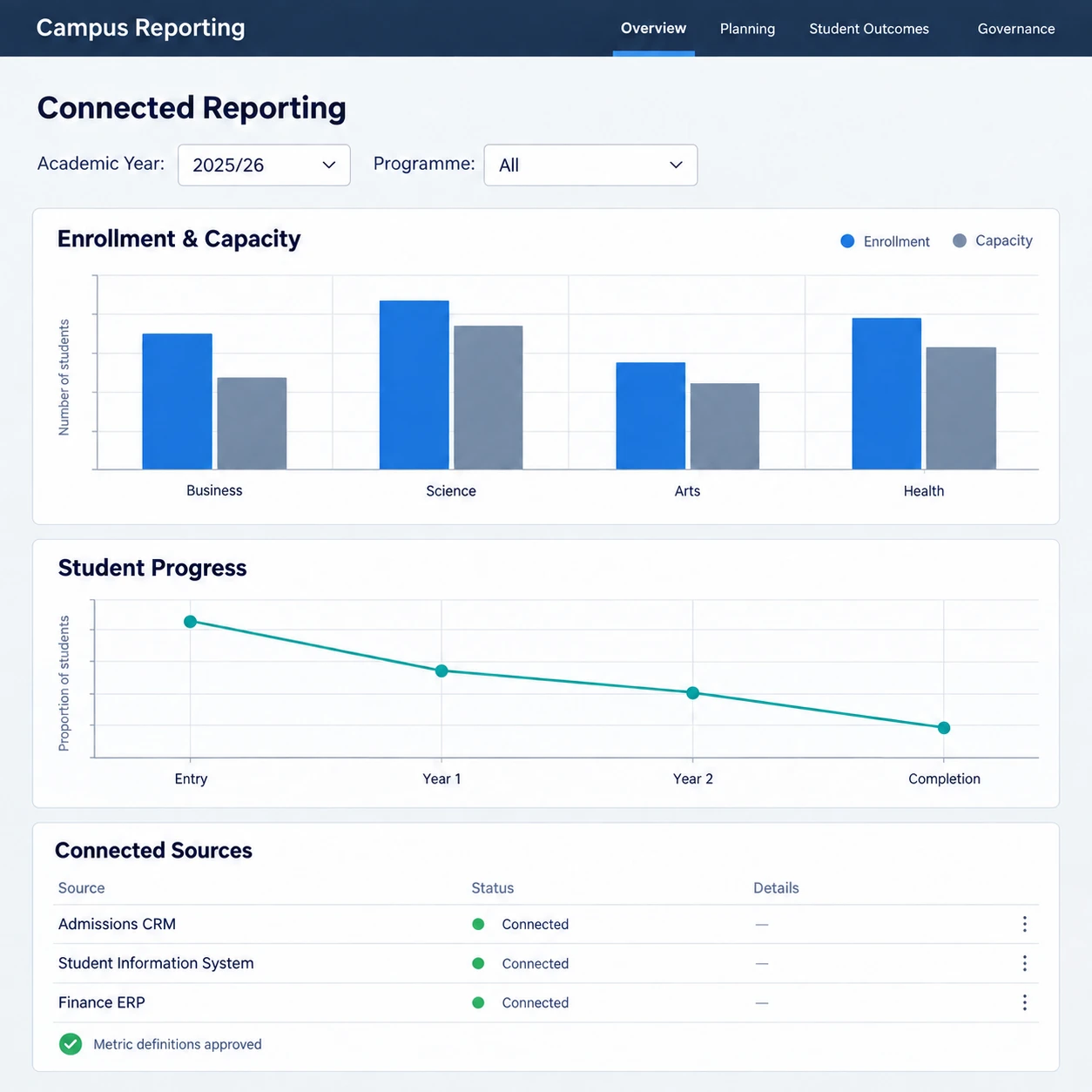Toggle the Enrollment legend series
This screenshot has width=1092, height=1092.
pos(885,241)
